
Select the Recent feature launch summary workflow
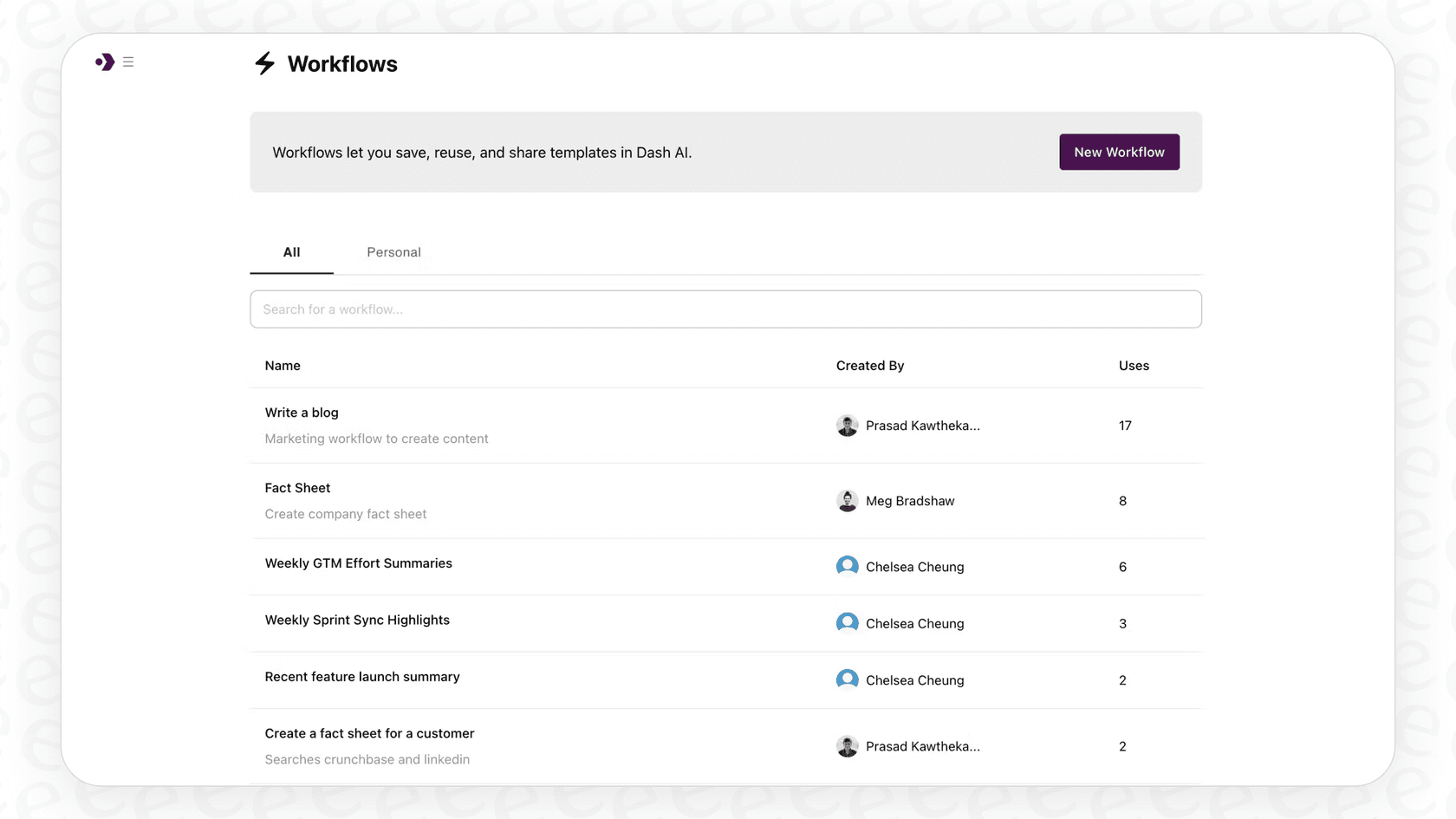[x=362, y=676]
